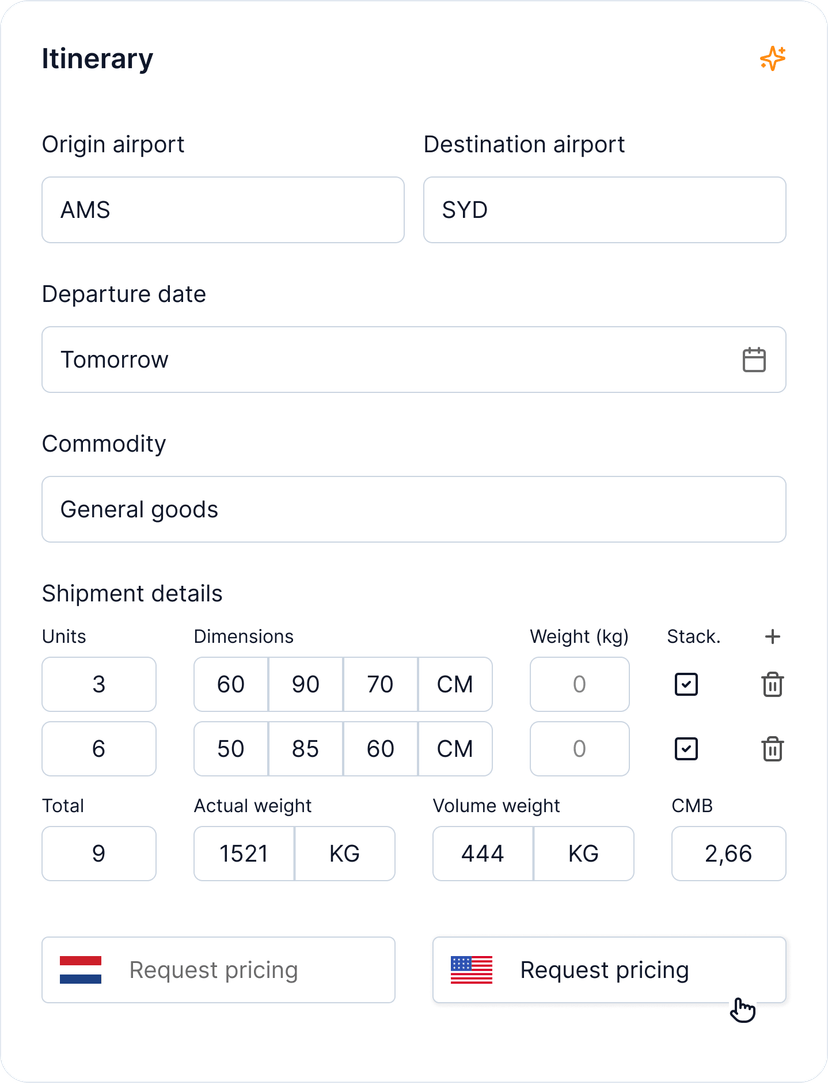Click the Origin airport field AMS

click(x=222, y=210)
